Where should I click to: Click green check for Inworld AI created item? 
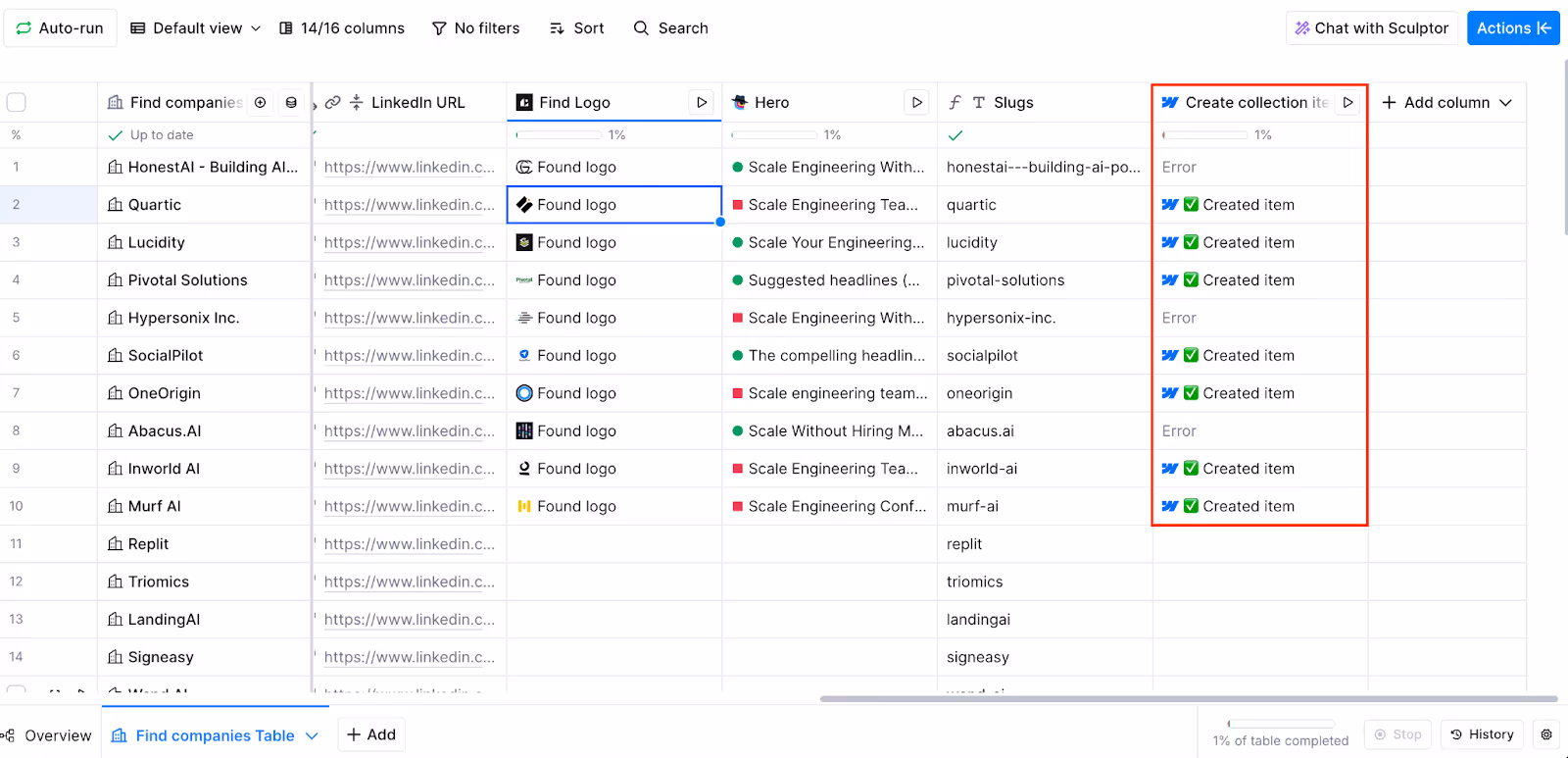(x=1191, y=469)
